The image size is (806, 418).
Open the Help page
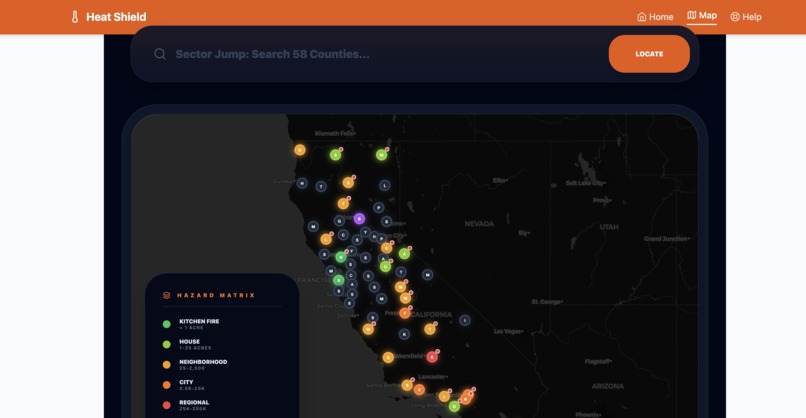pyautogui.click(x=746, y=17)
